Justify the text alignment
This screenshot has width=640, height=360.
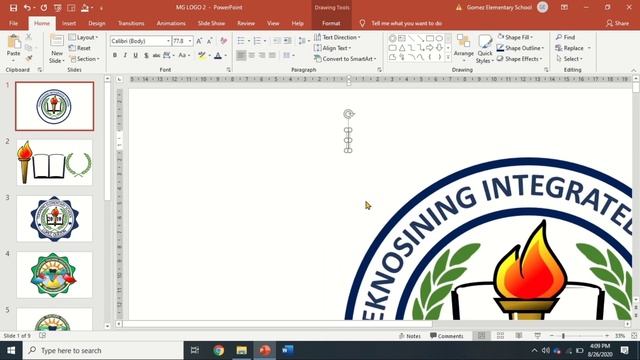(272, 55)
